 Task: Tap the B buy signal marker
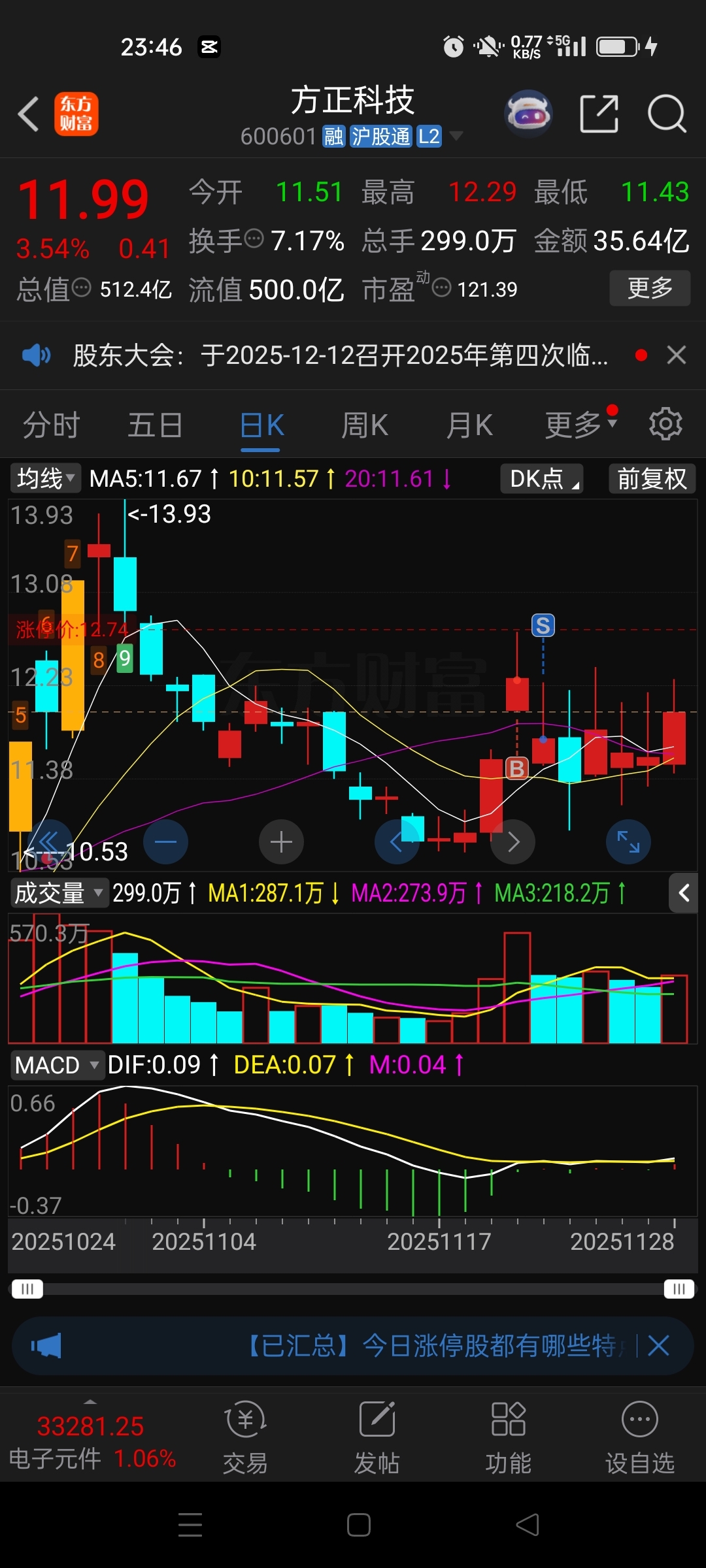(x=517, y=768)
